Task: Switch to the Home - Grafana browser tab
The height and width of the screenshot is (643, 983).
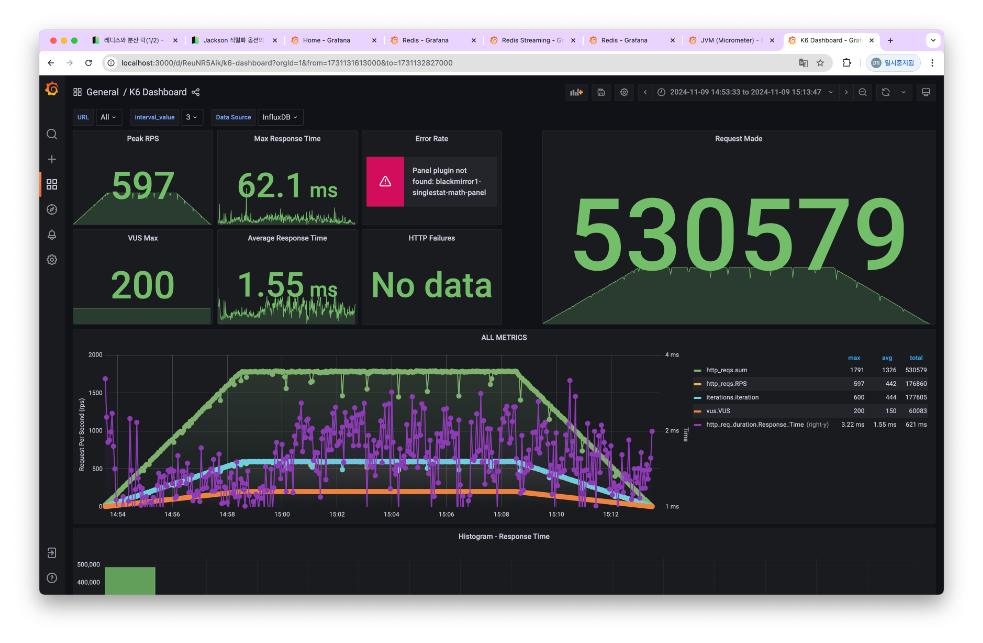Action: (326, 41)
